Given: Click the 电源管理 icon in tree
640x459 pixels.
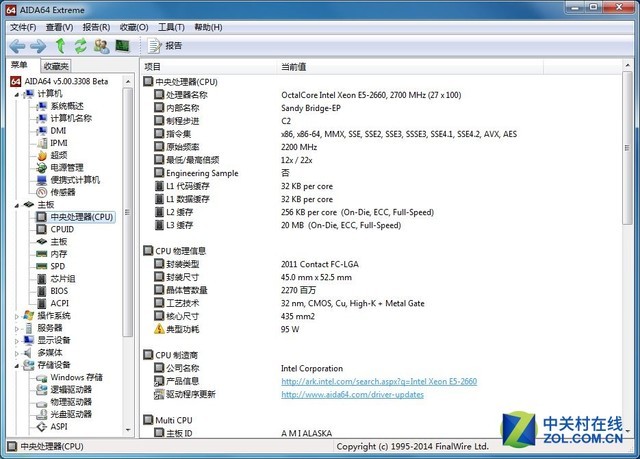Looking at the screenshot, I should pos(42,168).
